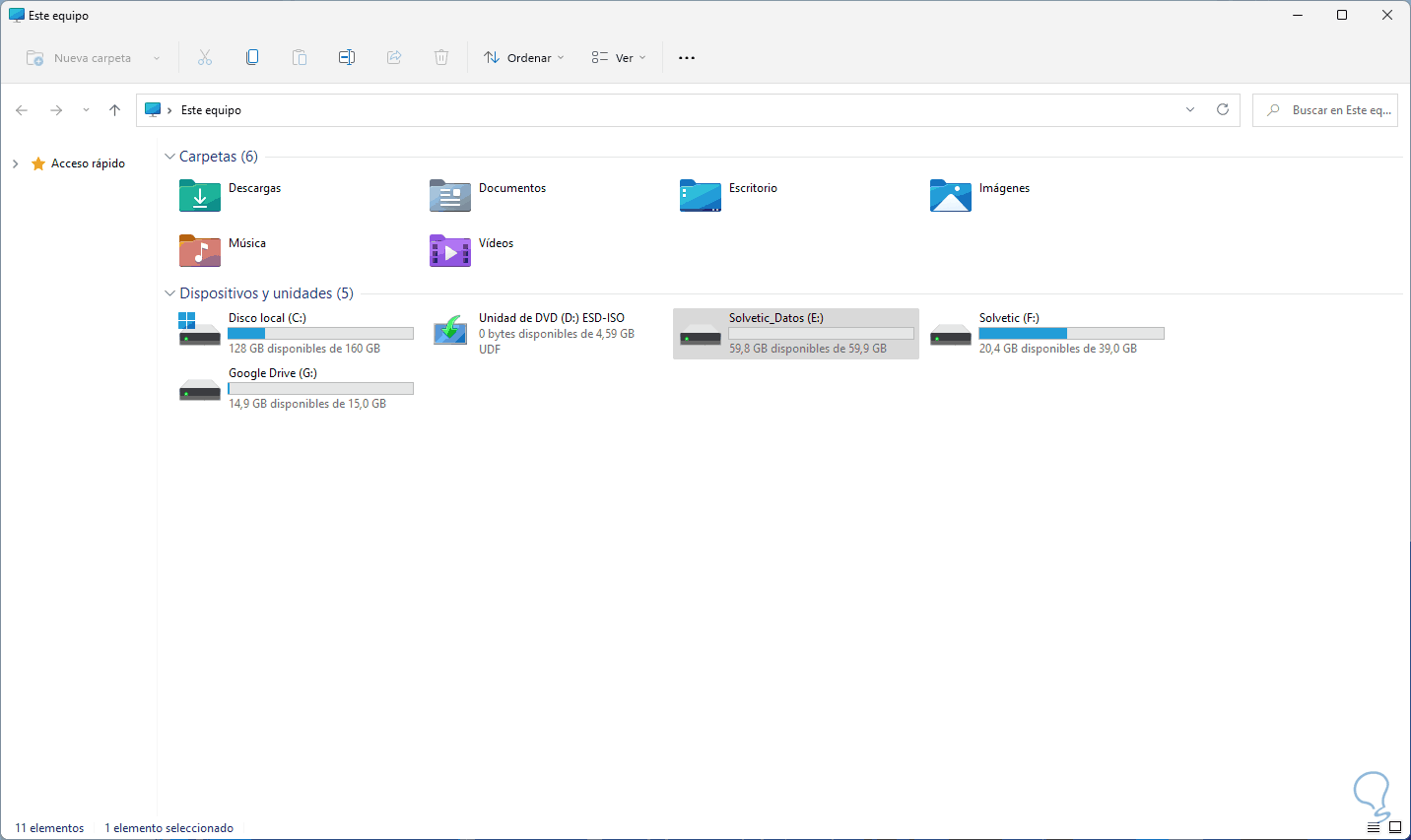Select Acceso rápido in navigation pane
Viewport: 1411px width, 840px height.
click(x=88, y=163)
